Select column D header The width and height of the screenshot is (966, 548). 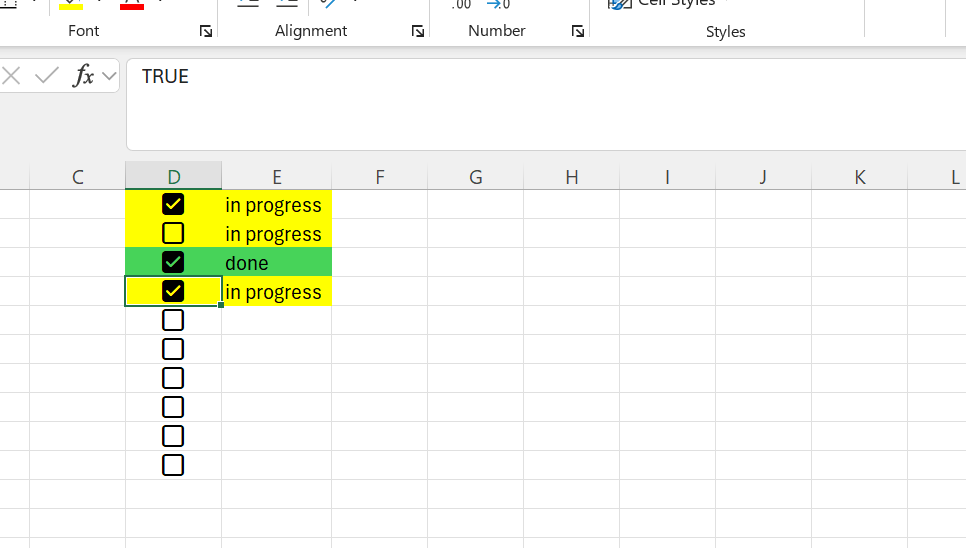tap(174, 177)
